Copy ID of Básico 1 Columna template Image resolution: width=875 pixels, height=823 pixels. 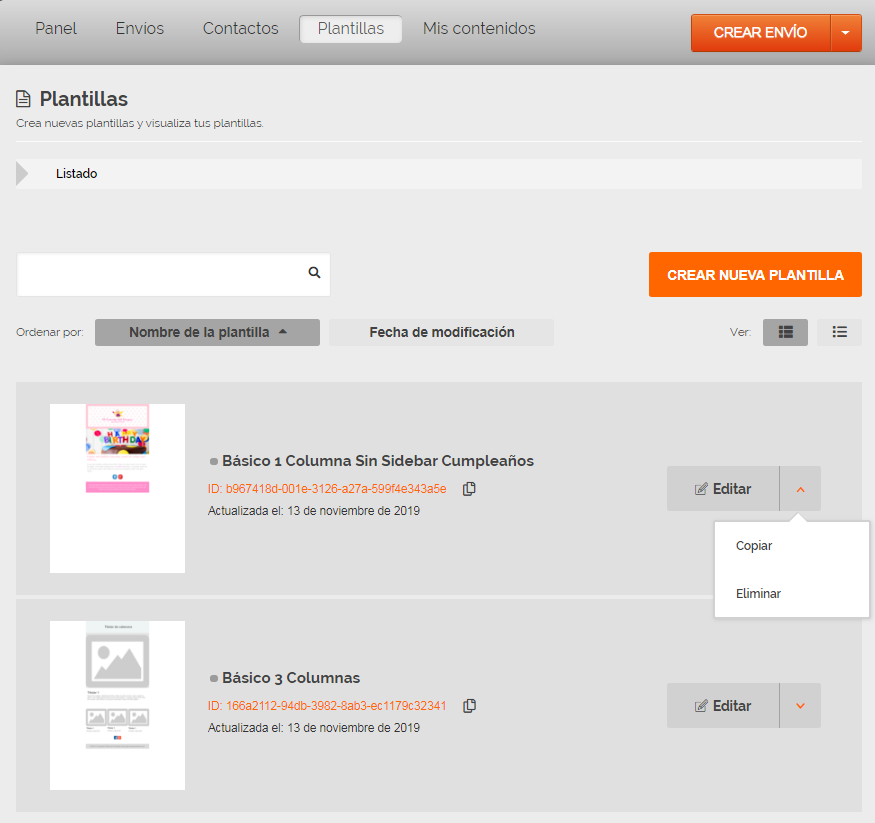click(469, 489)
